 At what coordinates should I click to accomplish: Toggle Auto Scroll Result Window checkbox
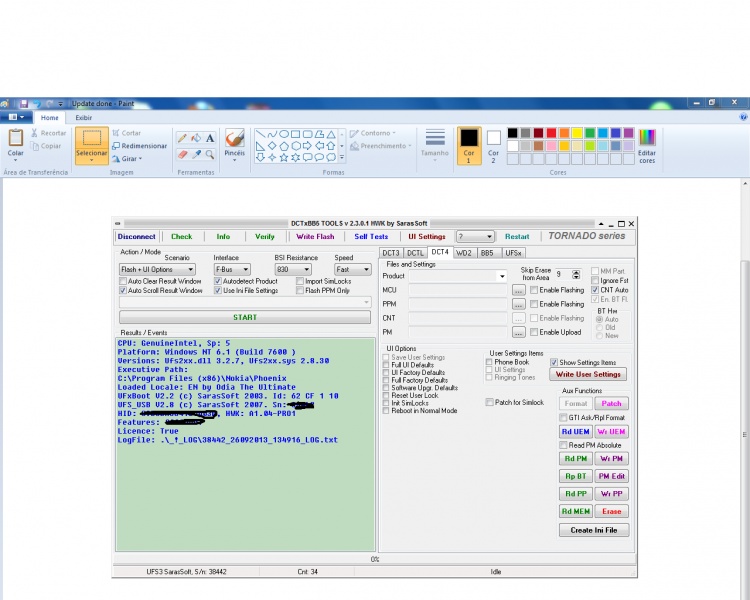coord(123,290)
